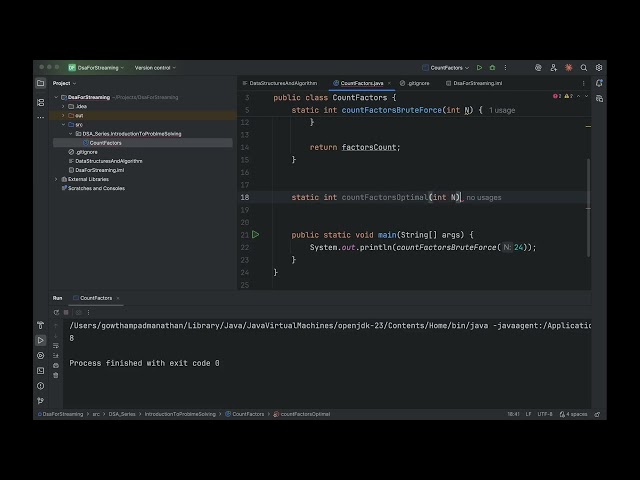Debug CountFactors with the bug icon
This screenshot has height=480, width=640.
point(492,68)
